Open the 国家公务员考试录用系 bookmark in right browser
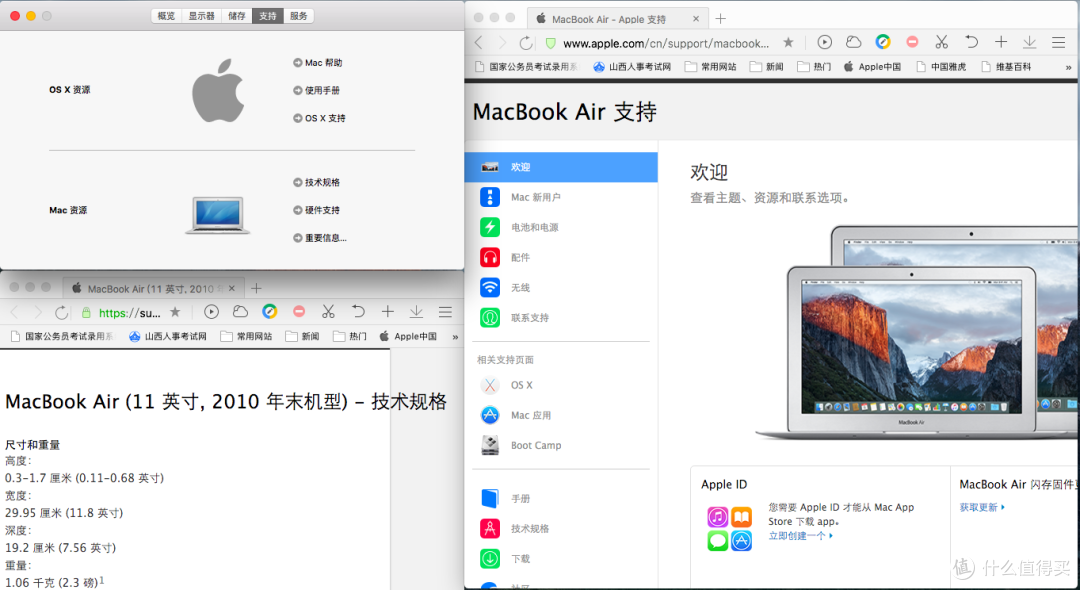Image resolution: width=1080 pixels, height=590 pixels. (528, 67)
